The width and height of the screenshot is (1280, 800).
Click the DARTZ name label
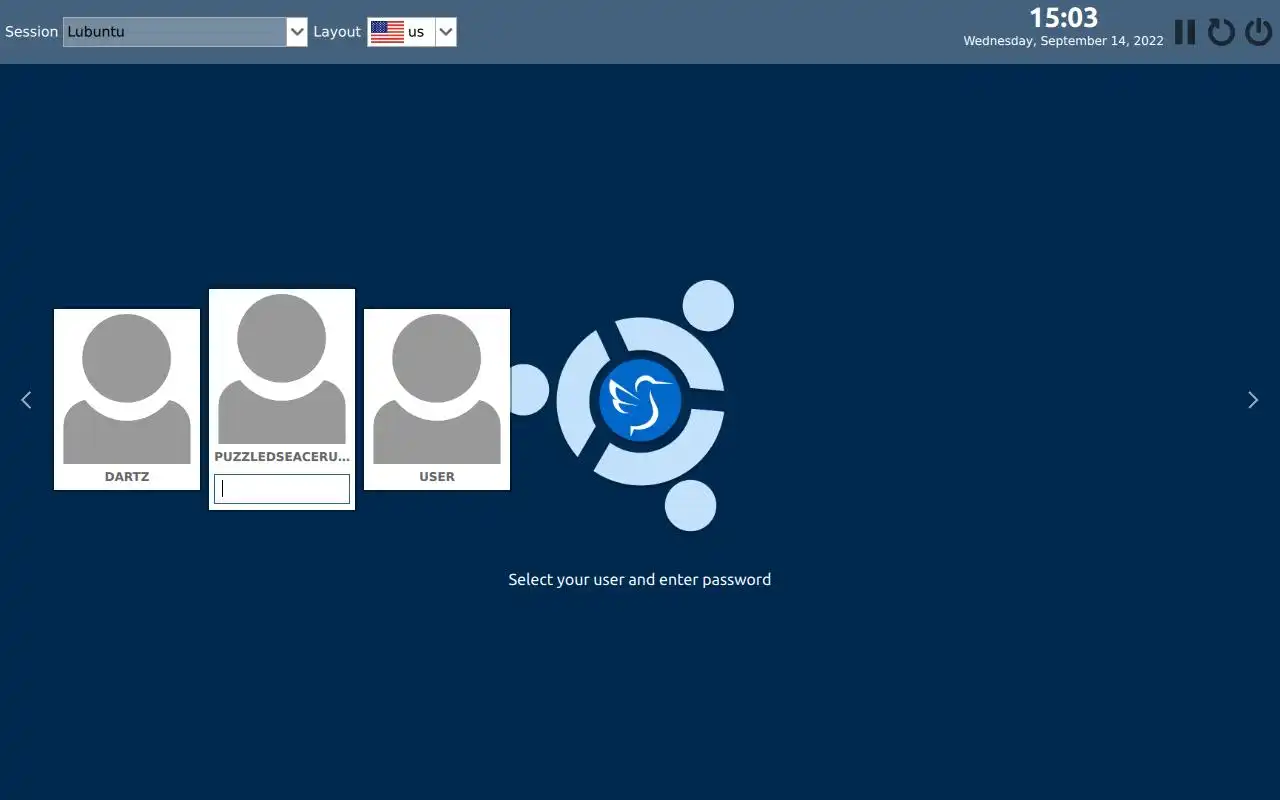tap(127, 477)
